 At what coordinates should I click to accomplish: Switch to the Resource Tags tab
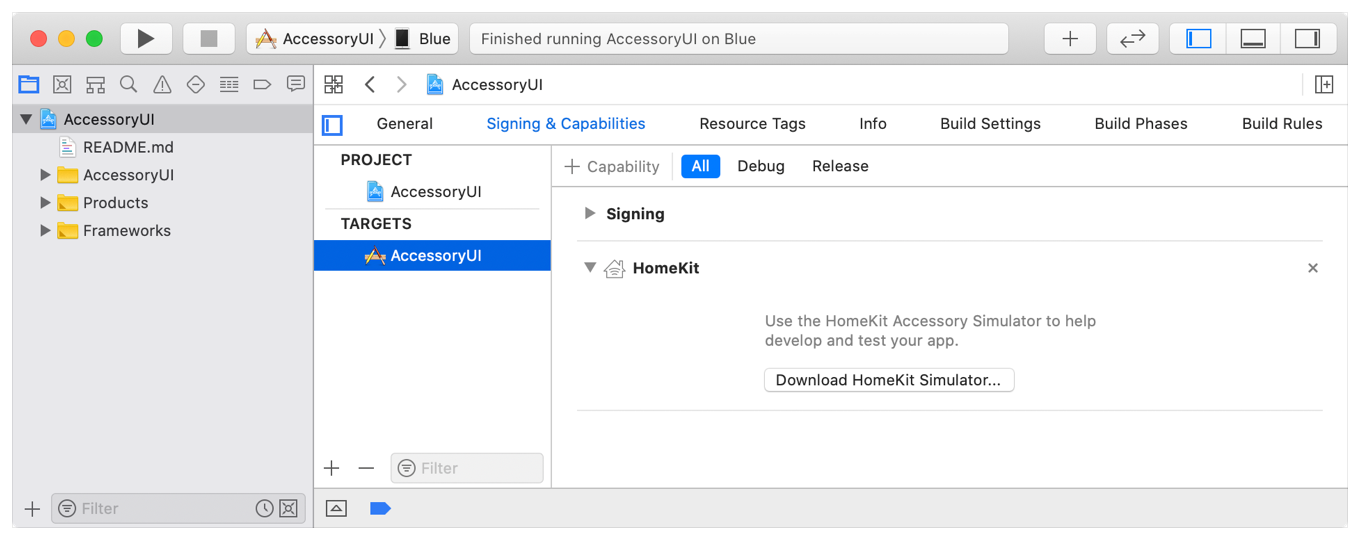[x=752, y=124]
